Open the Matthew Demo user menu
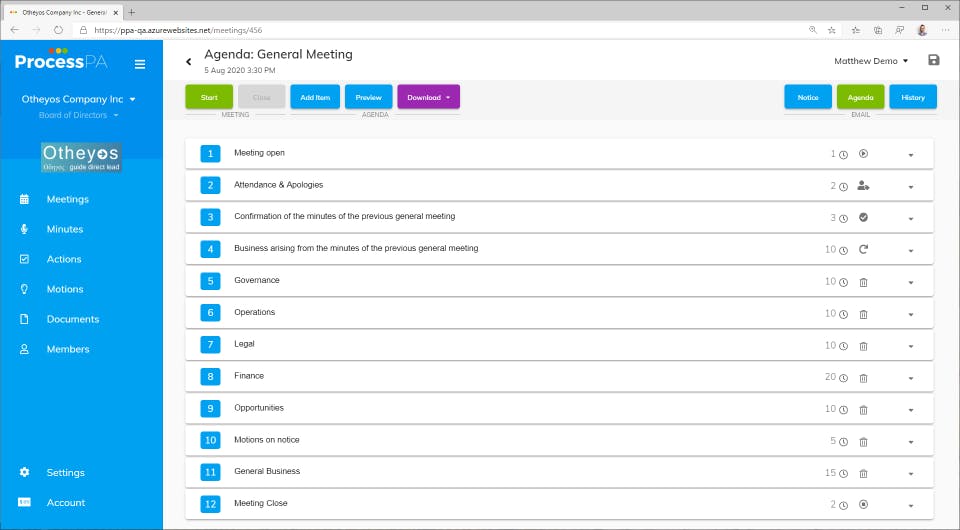This screenshot has height=530, width=960. pyautogui.click(x=871, y=61)
